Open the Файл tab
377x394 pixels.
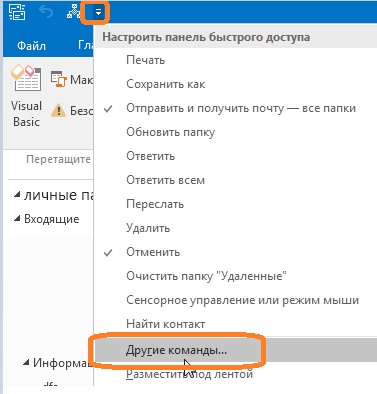click(31, 45)
